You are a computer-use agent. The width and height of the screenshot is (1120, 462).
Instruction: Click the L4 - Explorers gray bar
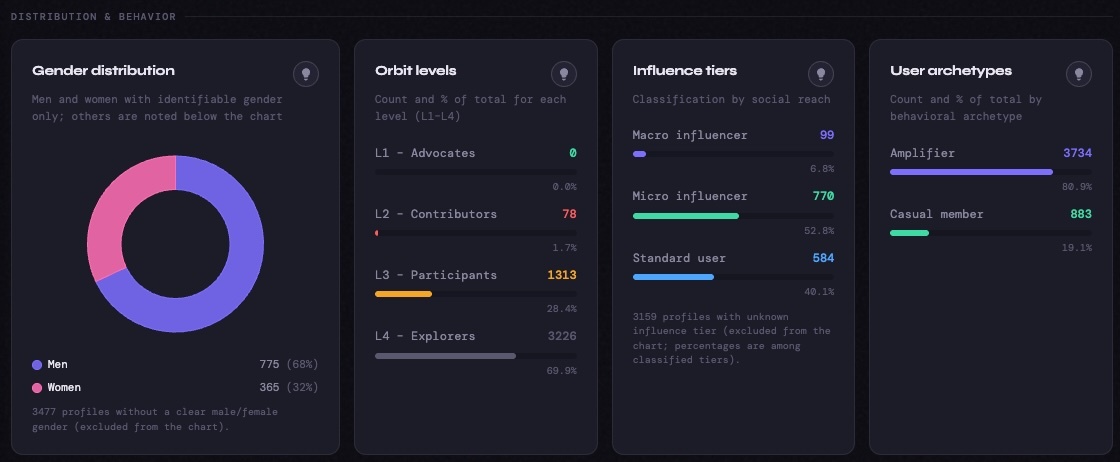pos(445,355)
